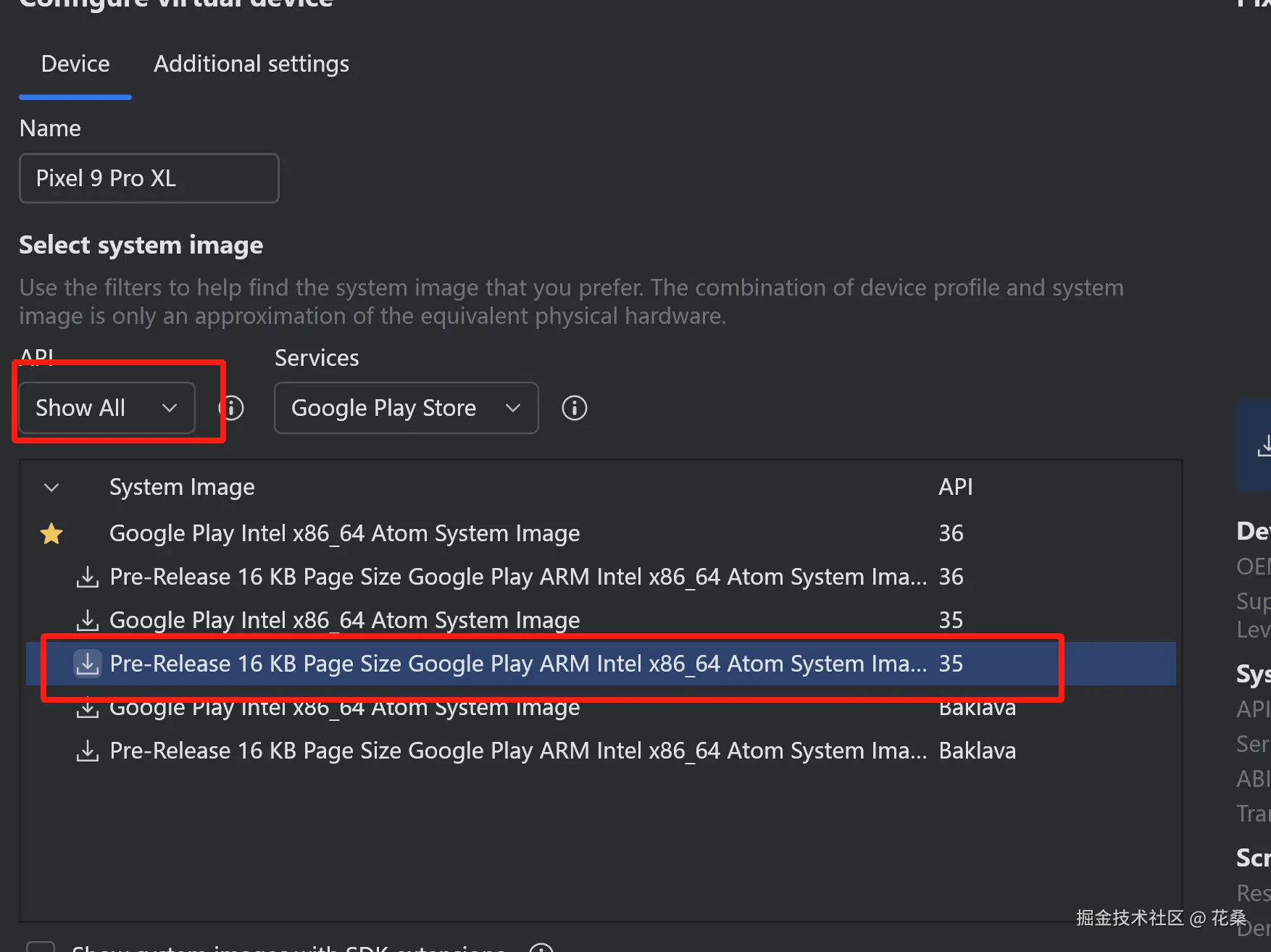The height and width of the screenshot is (952, 1271).
Task: Open the Additional settings tab
Action: point(251,64)
